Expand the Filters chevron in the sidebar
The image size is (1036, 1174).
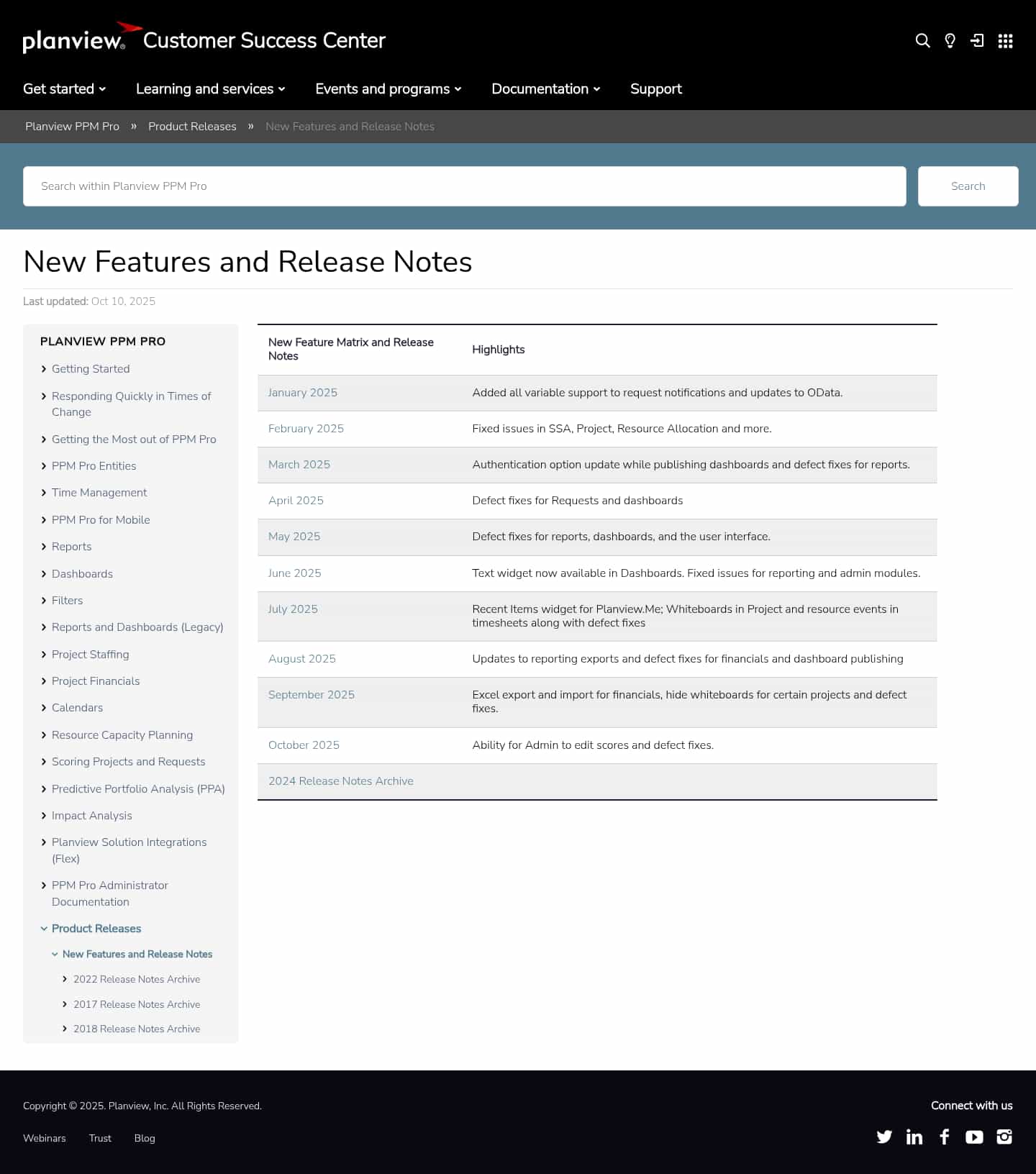pyautogui.click(x=44, y=601)
